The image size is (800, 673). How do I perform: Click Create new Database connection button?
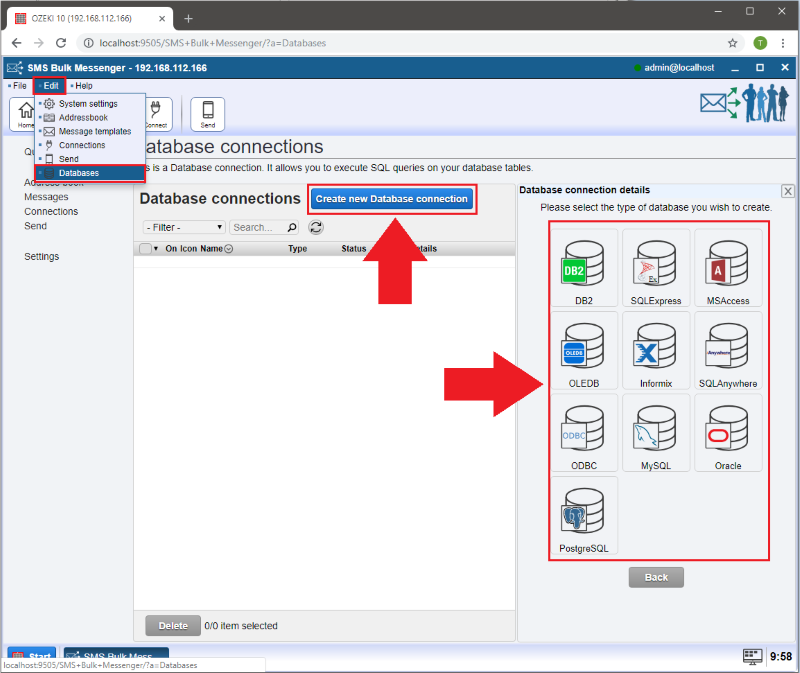pyautogui.click(x=391, y=199)
